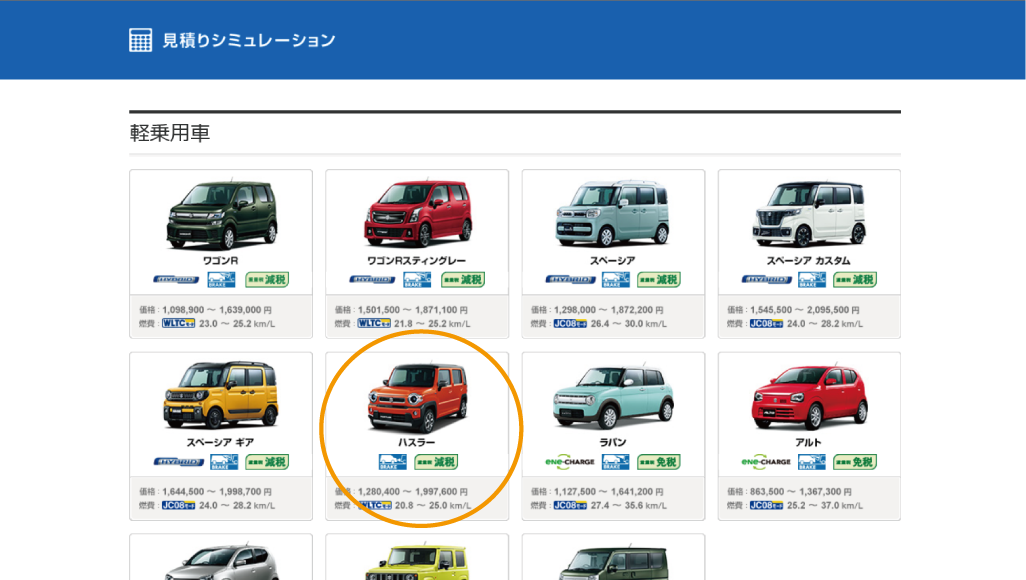Click the JC08 mode badge in スペーシア card
The width and height of the screenshot is (1026, 580).
[x=570, y=323]
